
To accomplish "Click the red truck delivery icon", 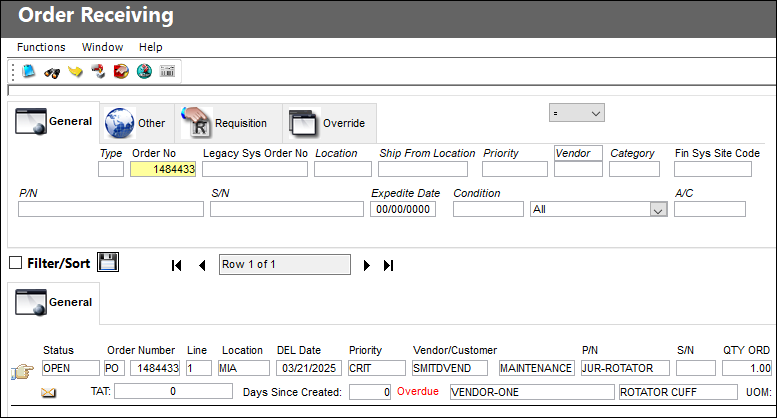I will click(x=98, y=72).
